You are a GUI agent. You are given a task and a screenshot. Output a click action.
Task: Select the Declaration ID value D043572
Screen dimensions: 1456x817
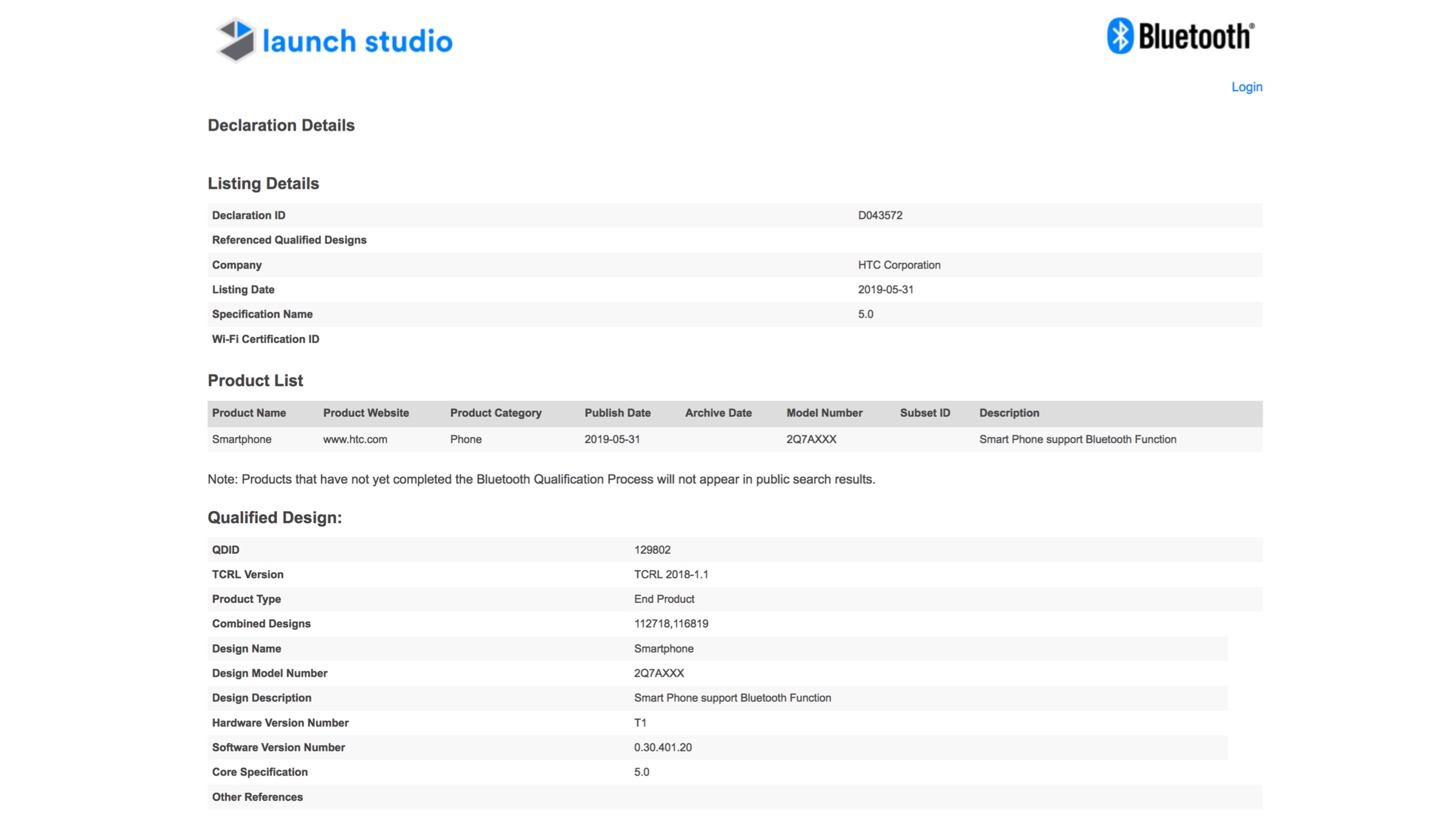point(880,215)
